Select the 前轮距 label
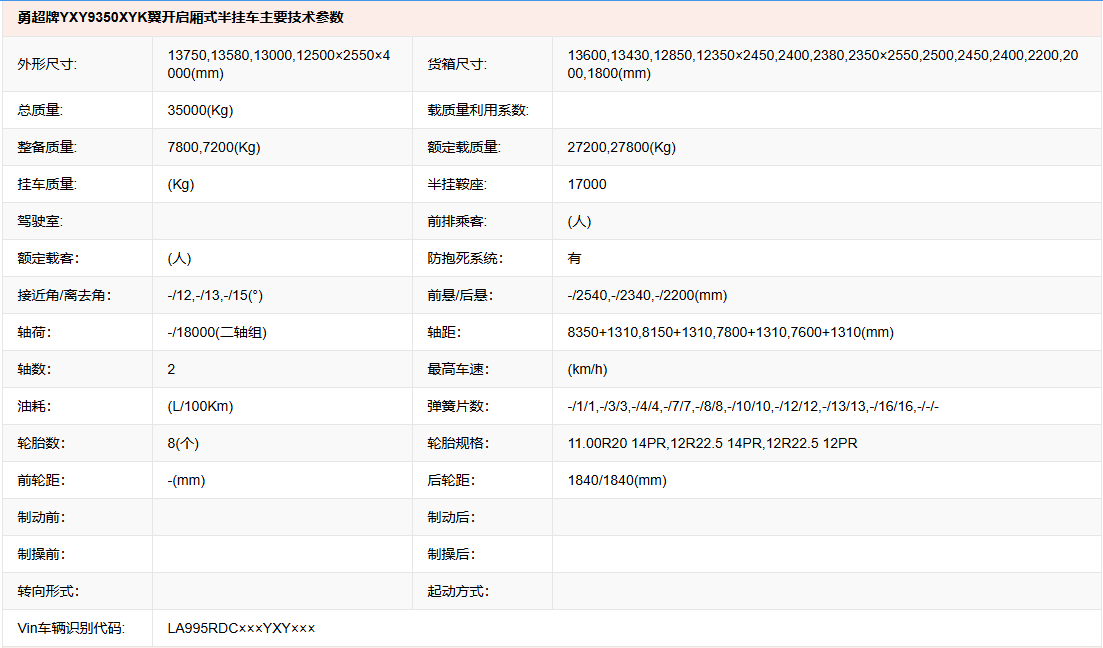This screenshot has height=648, width=1103. tap(41, 481)
